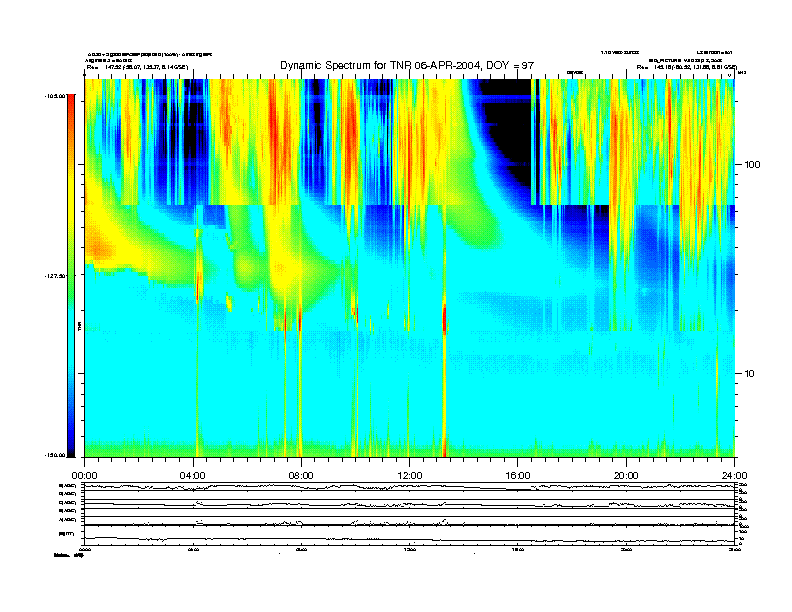
Task: Click the bottom line-trace panel below spectrum
Action: 410,513
